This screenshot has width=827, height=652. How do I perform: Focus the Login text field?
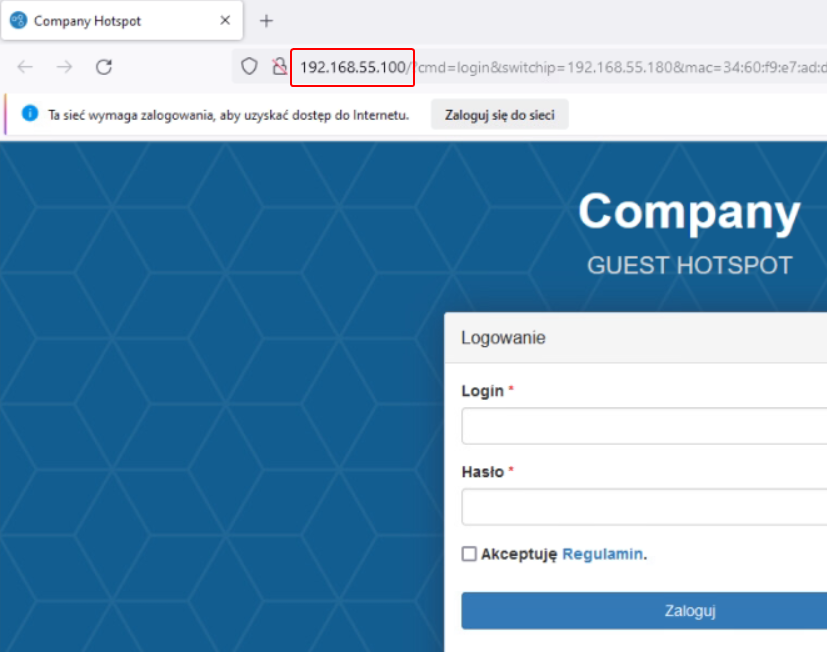tap(644, 426)
